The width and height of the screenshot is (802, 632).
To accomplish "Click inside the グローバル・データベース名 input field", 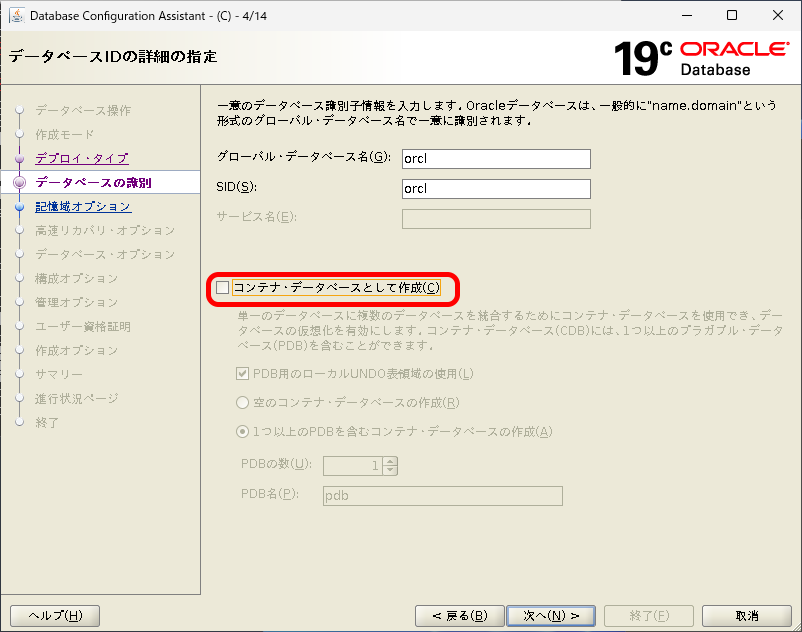I will pyautogui.click(x=495, y=158).
